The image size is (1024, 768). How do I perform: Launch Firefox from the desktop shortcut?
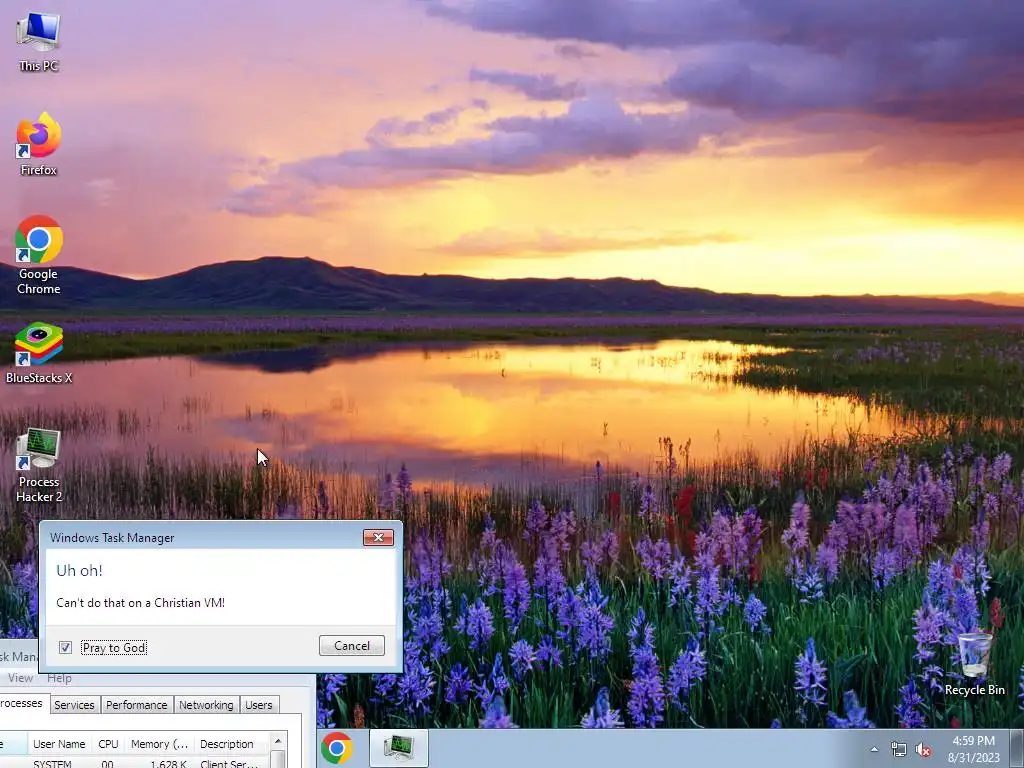point(39,145)
